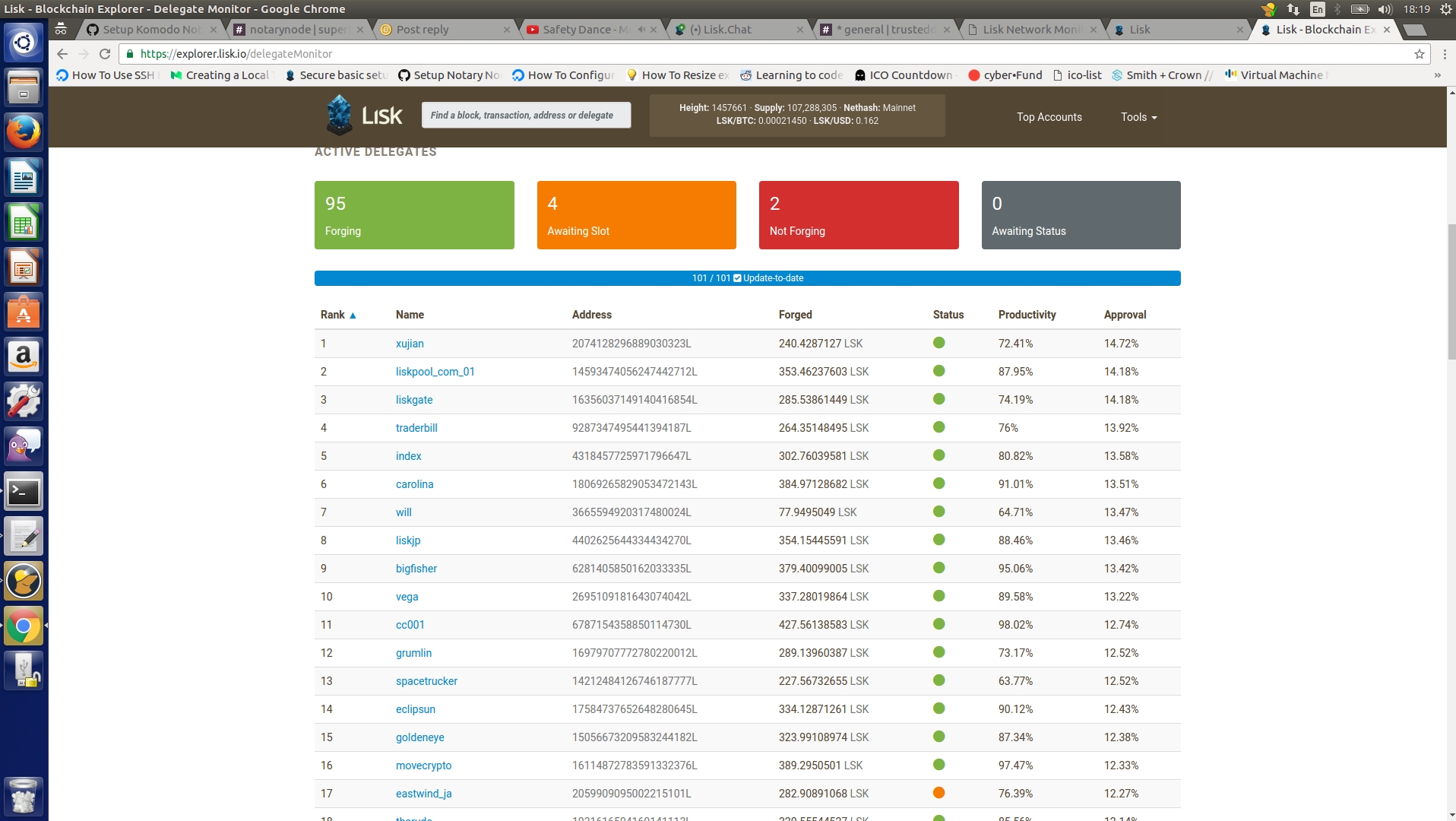This screenshot has width=1456, height=821.
Task: Open delegate movecrypto link
Action: click(x=423, y=766)
